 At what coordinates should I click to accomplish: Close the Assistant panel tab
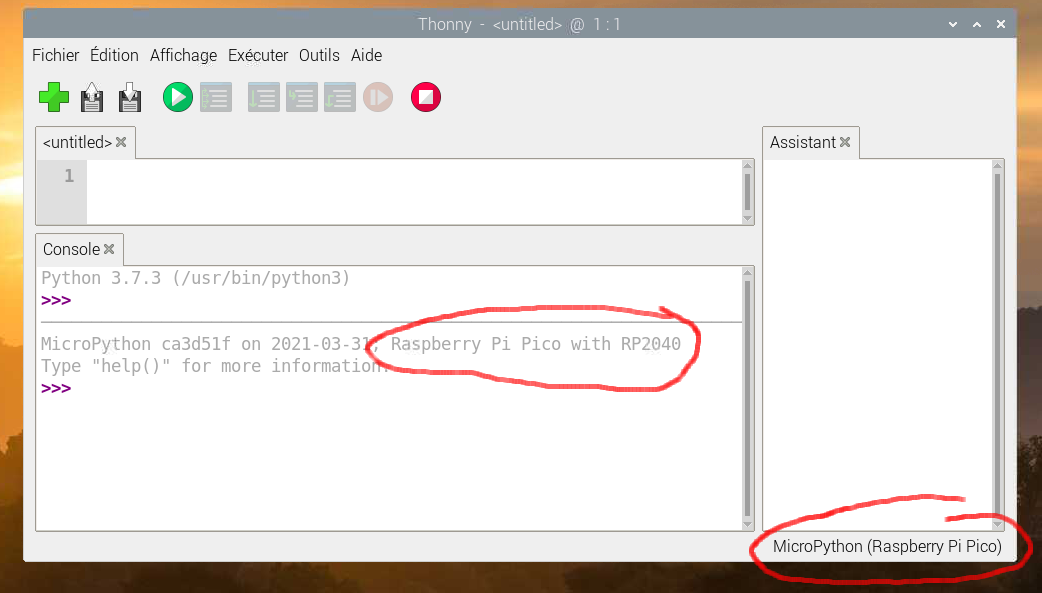pos(845,142)
